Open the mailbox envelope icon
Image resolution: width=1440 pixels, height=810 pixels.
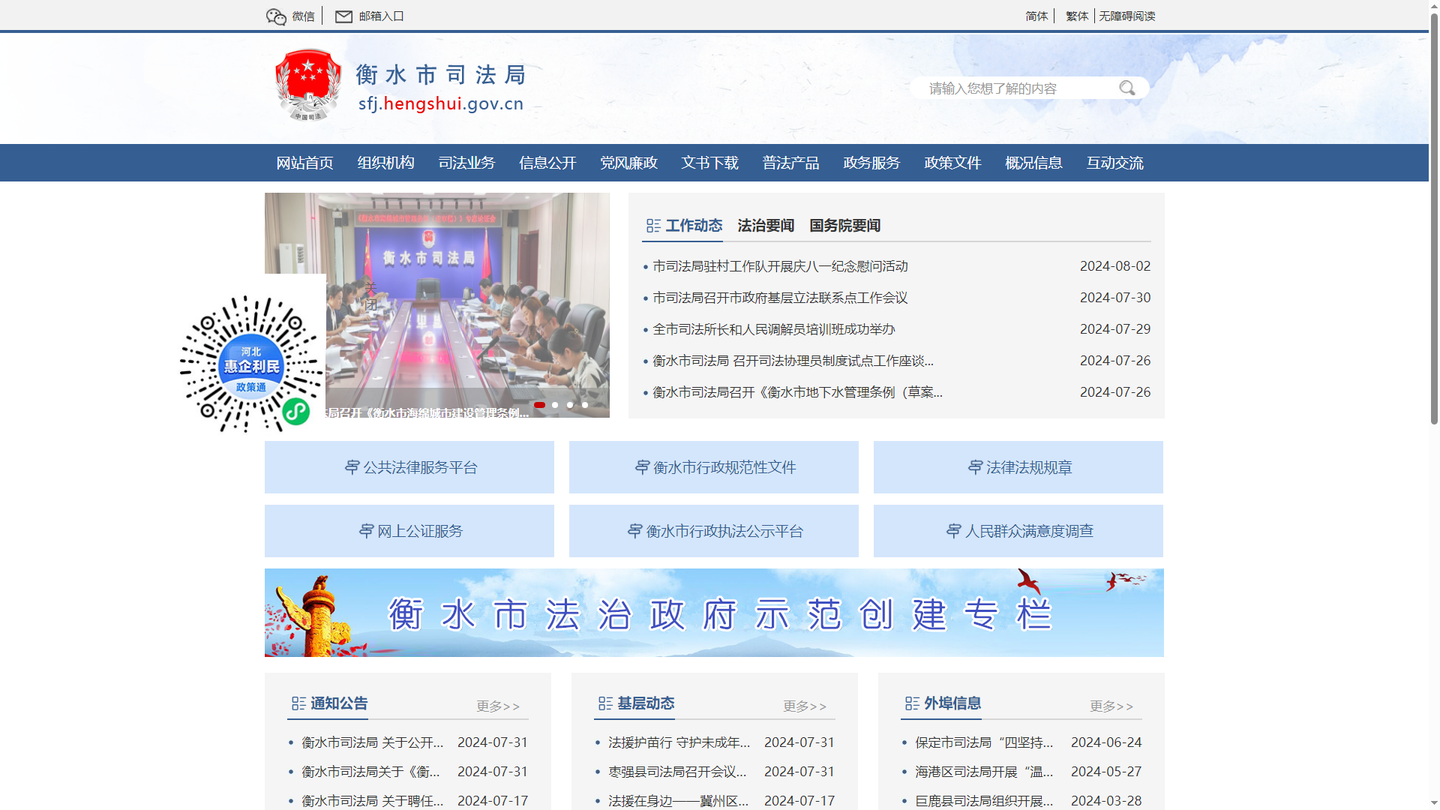[x=343, y=16]
